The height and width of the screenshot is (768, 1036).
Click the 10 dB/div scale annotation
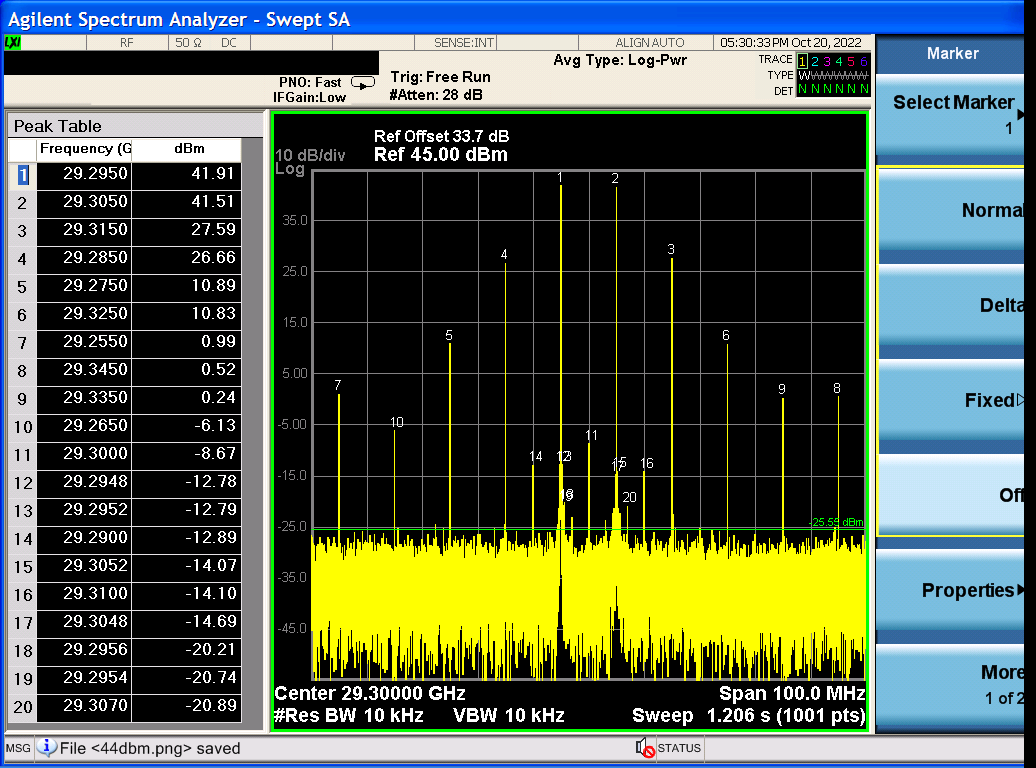(x=310, y=155)
